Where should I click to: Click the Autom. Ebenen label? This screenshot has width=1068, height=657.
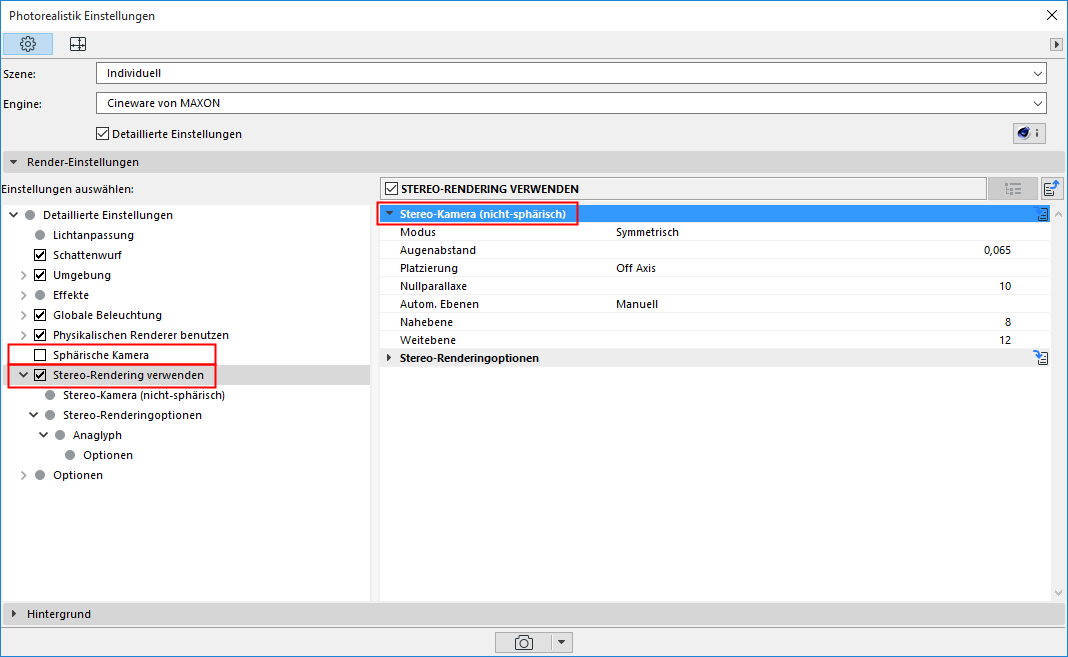pos(439,304)
